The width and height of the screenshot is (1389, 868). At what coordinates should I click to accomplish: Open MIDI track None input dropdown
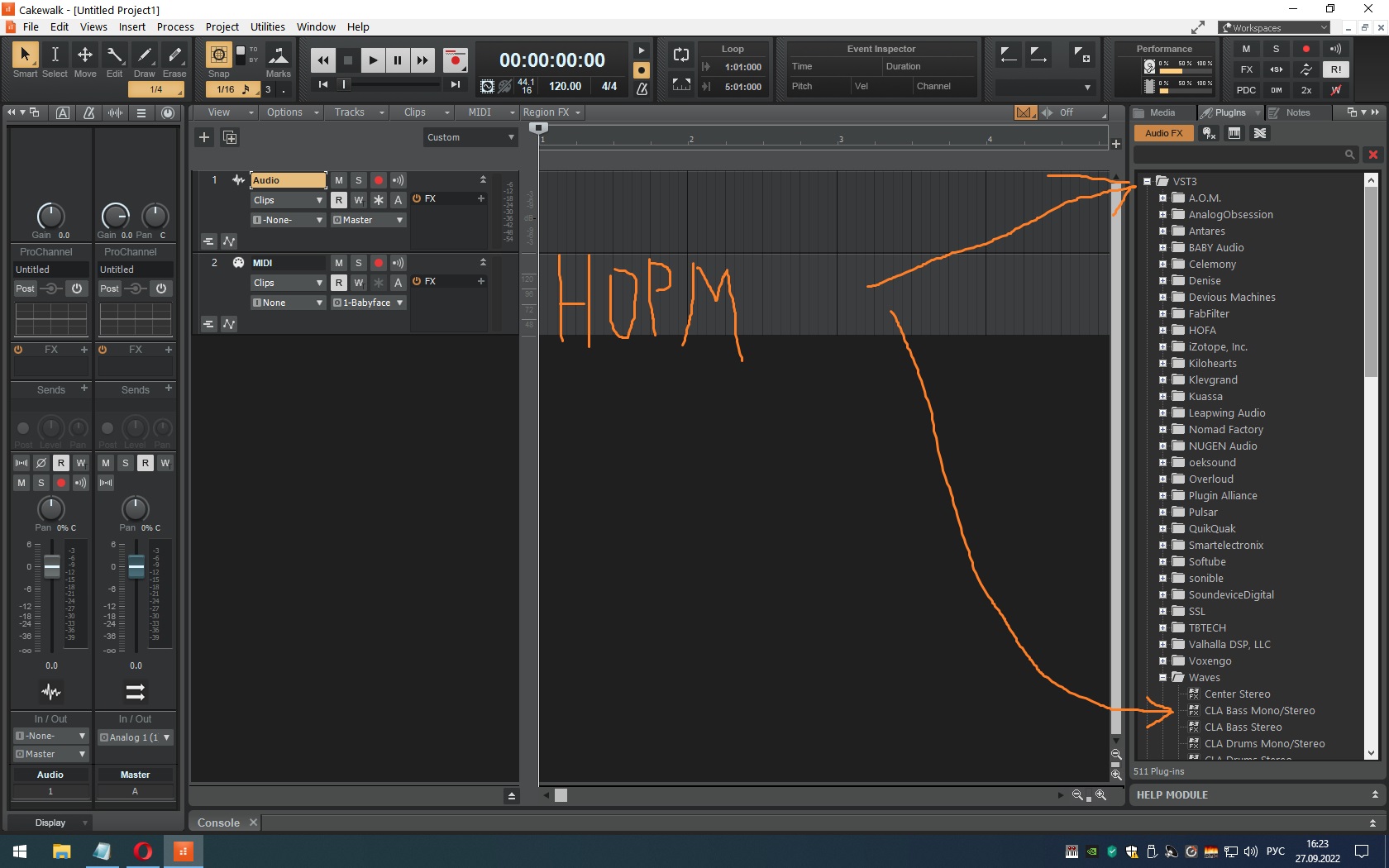click(288, 303)
